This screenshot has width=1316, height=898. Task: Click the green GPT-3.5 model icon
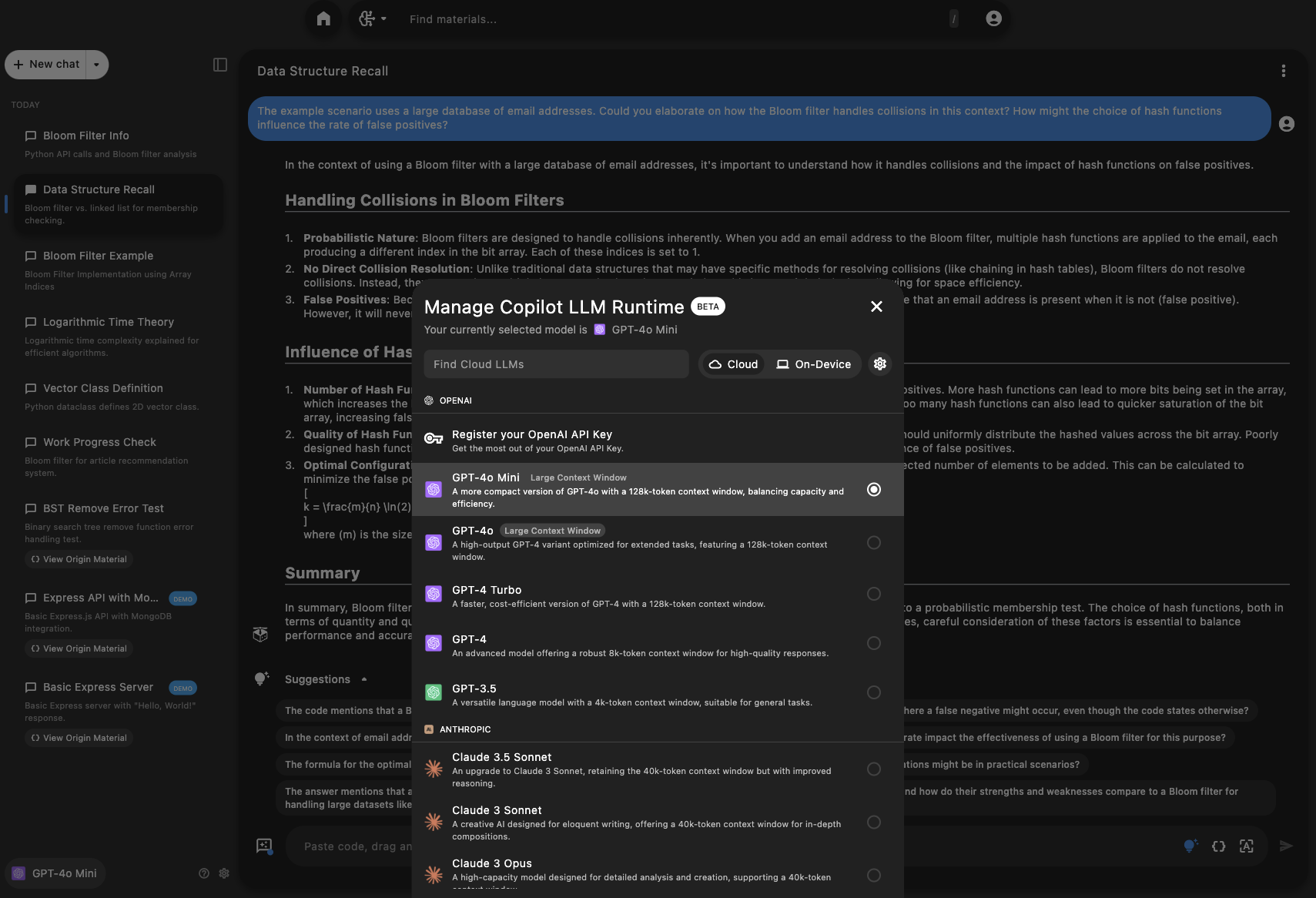(434, 692)
